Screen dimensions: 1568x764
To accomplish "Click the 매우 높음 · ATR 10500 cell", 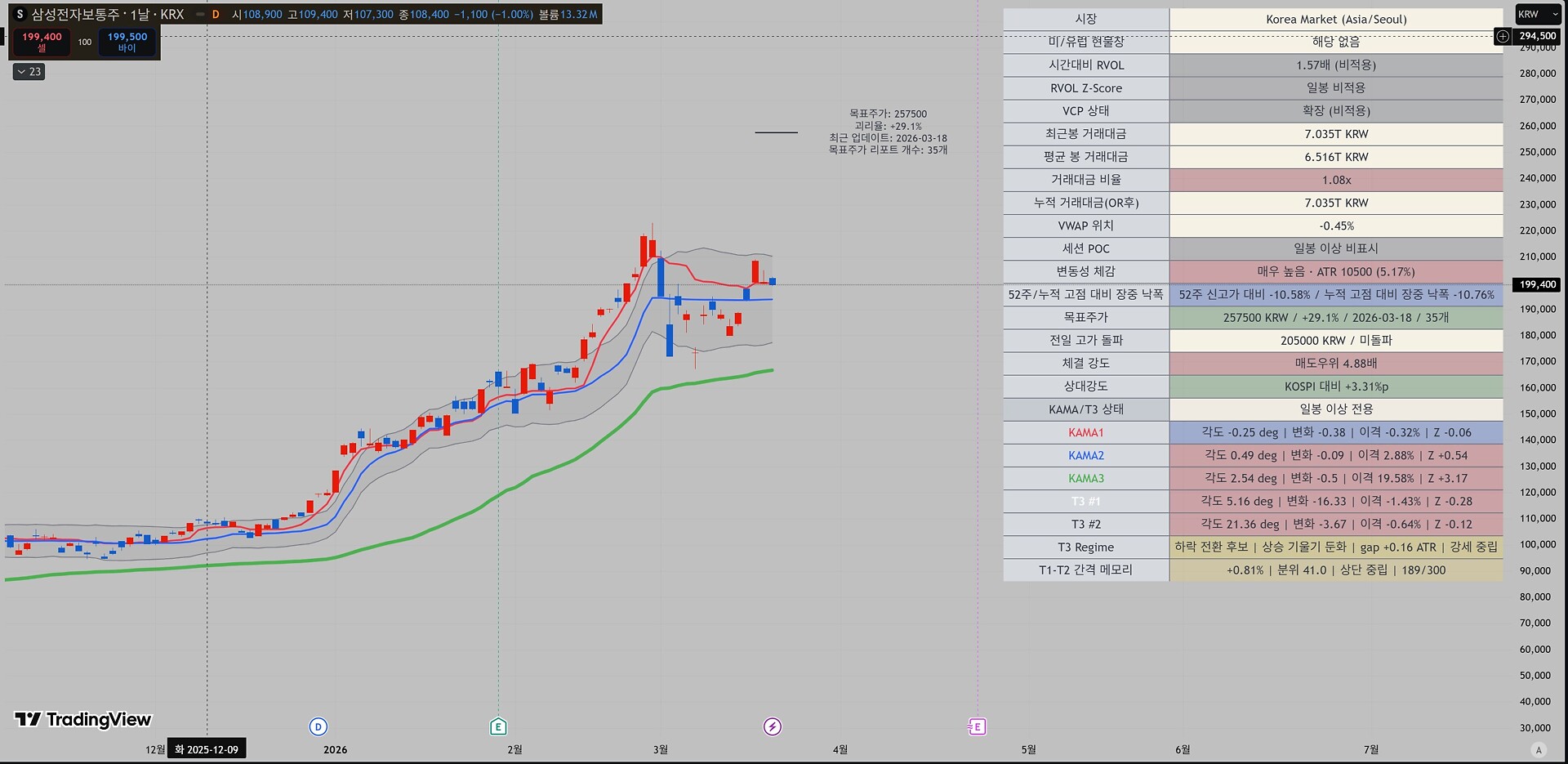I will pyautogui.click(x=1336, y=271).
